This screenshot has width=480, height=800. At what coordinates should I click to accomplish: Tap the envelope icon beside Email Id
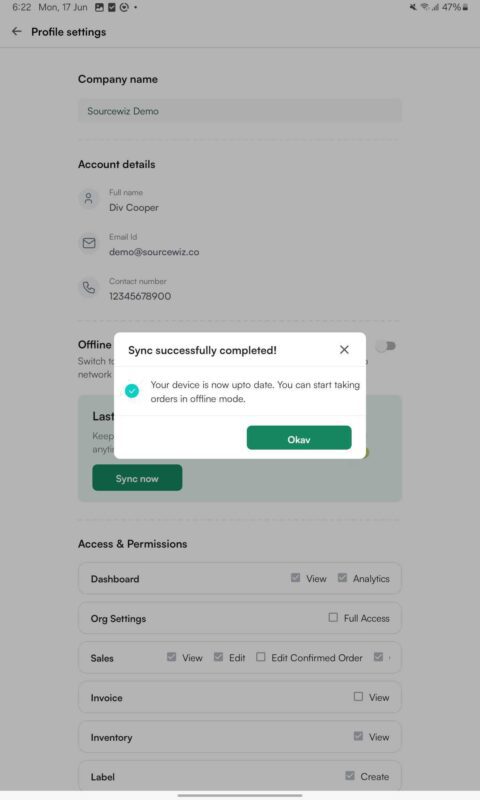[89, 243]
